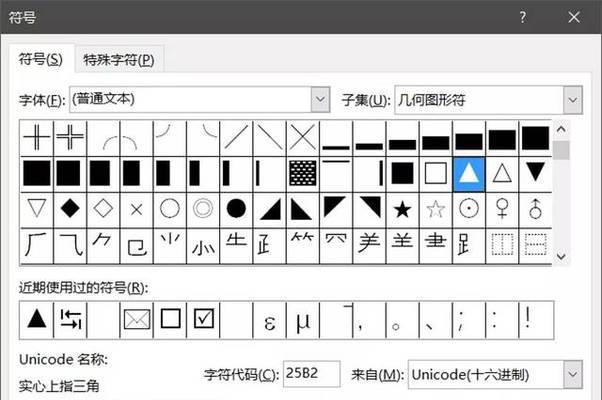The width and height of the screenshot is (602, 400).
Task: Select the highlighted solid up-pointing triangle in grid
Action: click(x=469, y=174)
